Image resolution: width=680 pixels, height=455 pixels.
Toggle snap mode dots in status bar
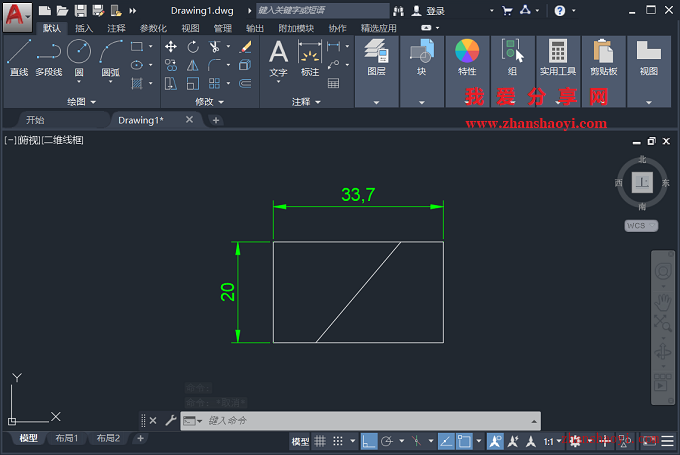tap(338, 441)
